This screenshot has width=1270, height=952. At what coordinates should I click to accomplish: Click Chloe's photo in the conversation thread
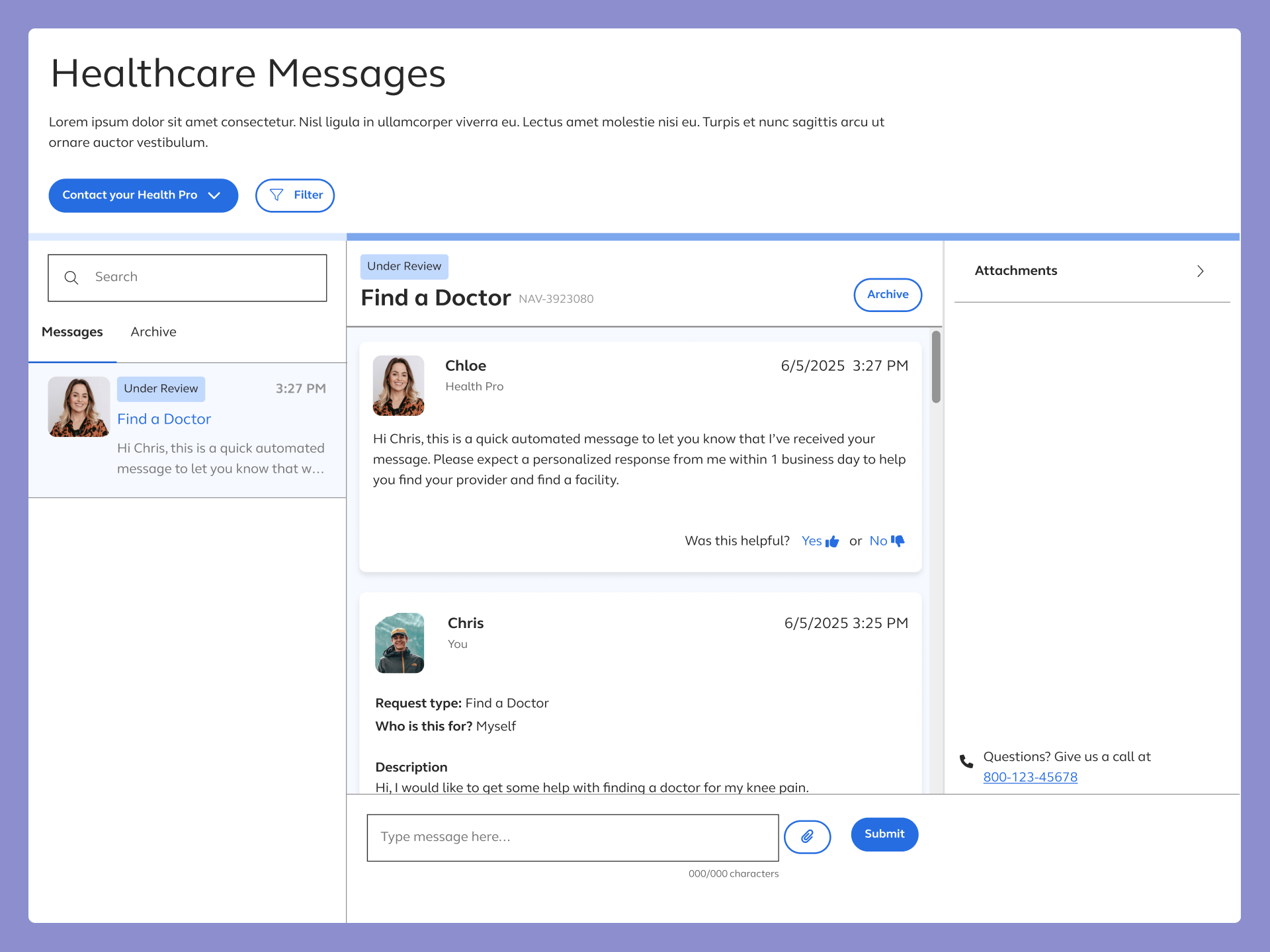[398, 385]
